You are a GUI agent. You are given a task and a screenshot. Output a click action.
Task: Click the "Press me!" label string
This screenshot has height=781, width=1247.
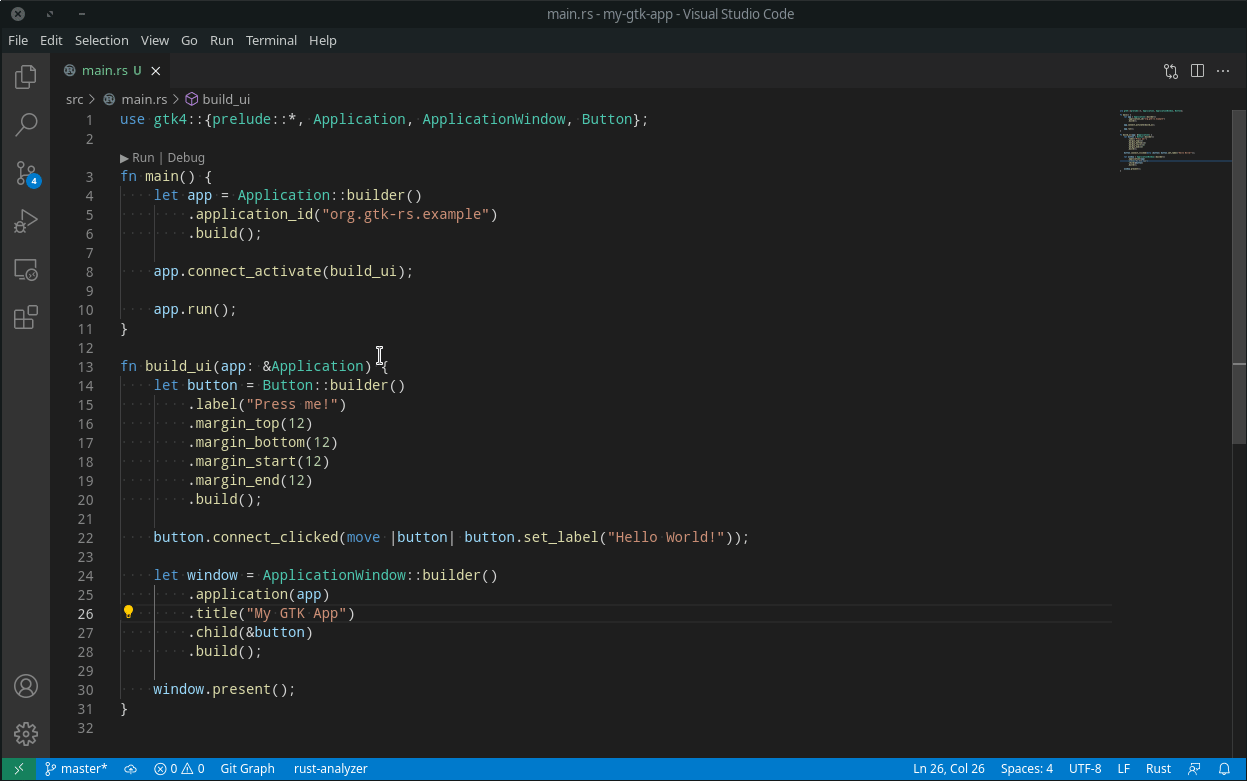click(292, 405)
